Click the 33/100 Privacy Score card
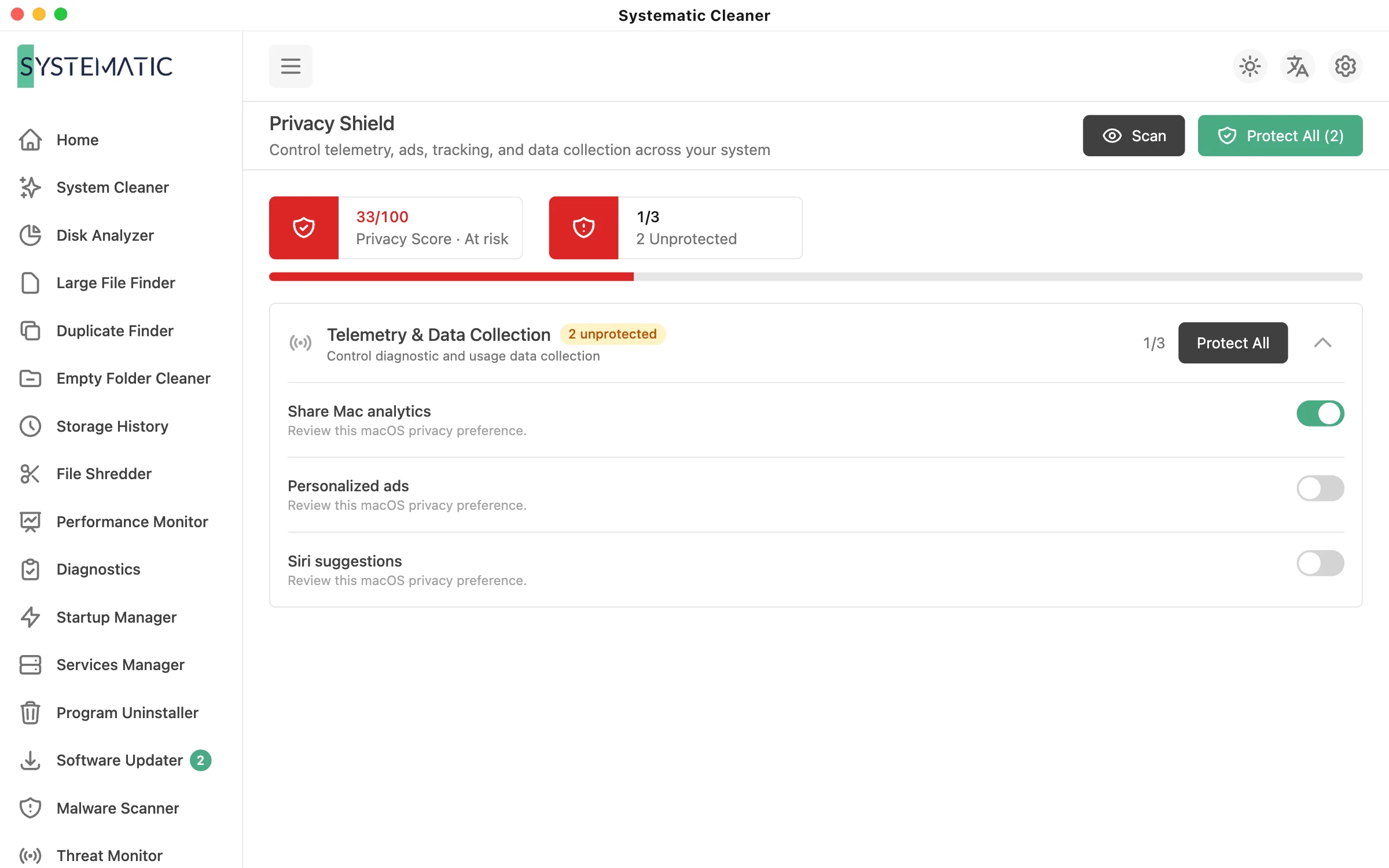 coord(396,227)
